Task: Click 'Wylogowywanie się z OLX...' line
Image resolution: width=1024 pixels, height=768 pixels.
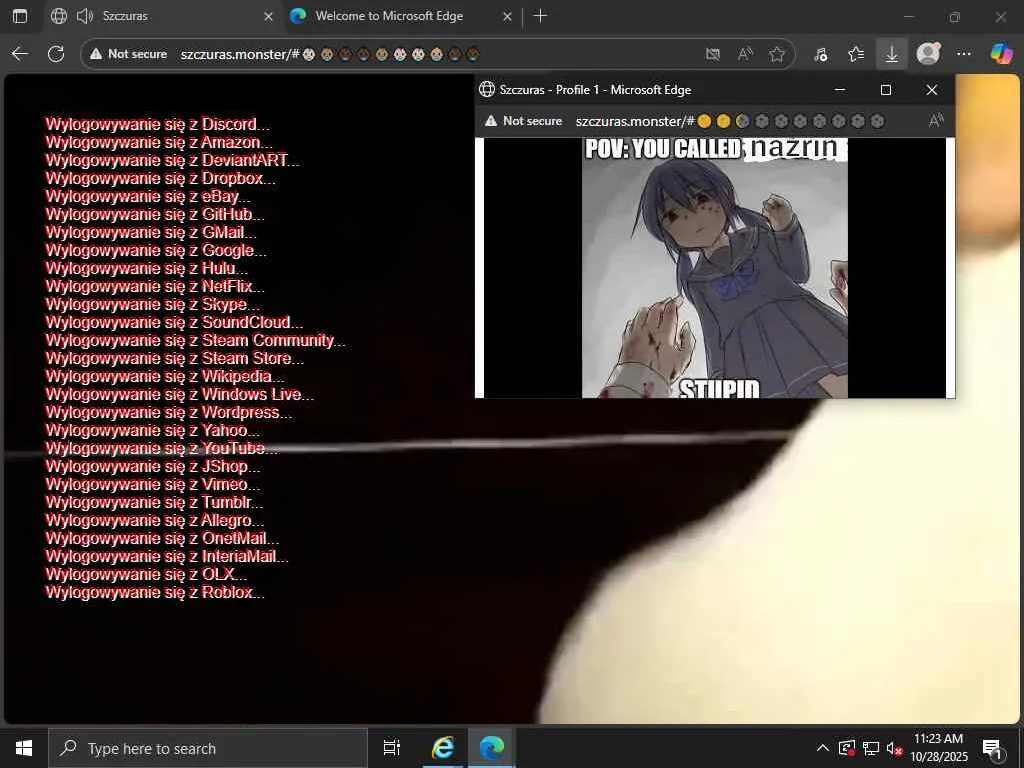Action: pyautogui.click(x=146, y=575)
